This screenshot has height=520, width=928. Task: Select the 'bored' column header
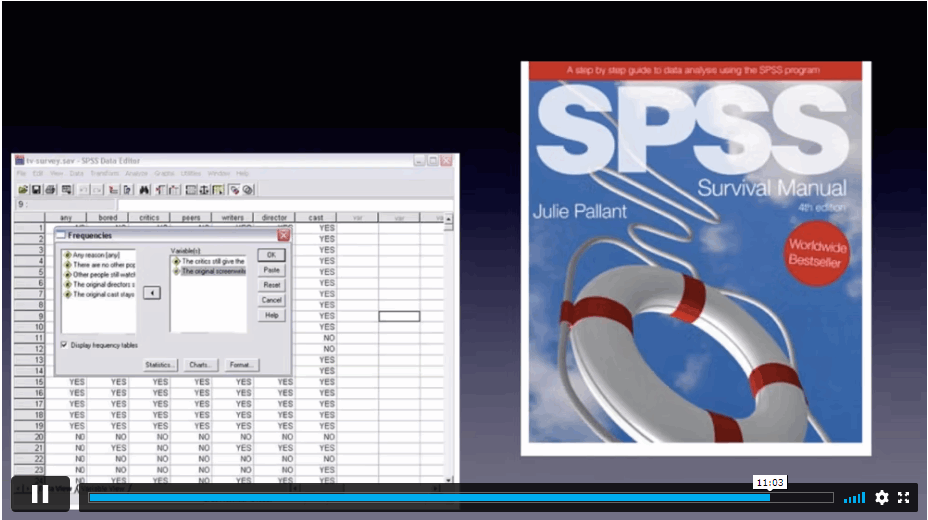point(108,218)
